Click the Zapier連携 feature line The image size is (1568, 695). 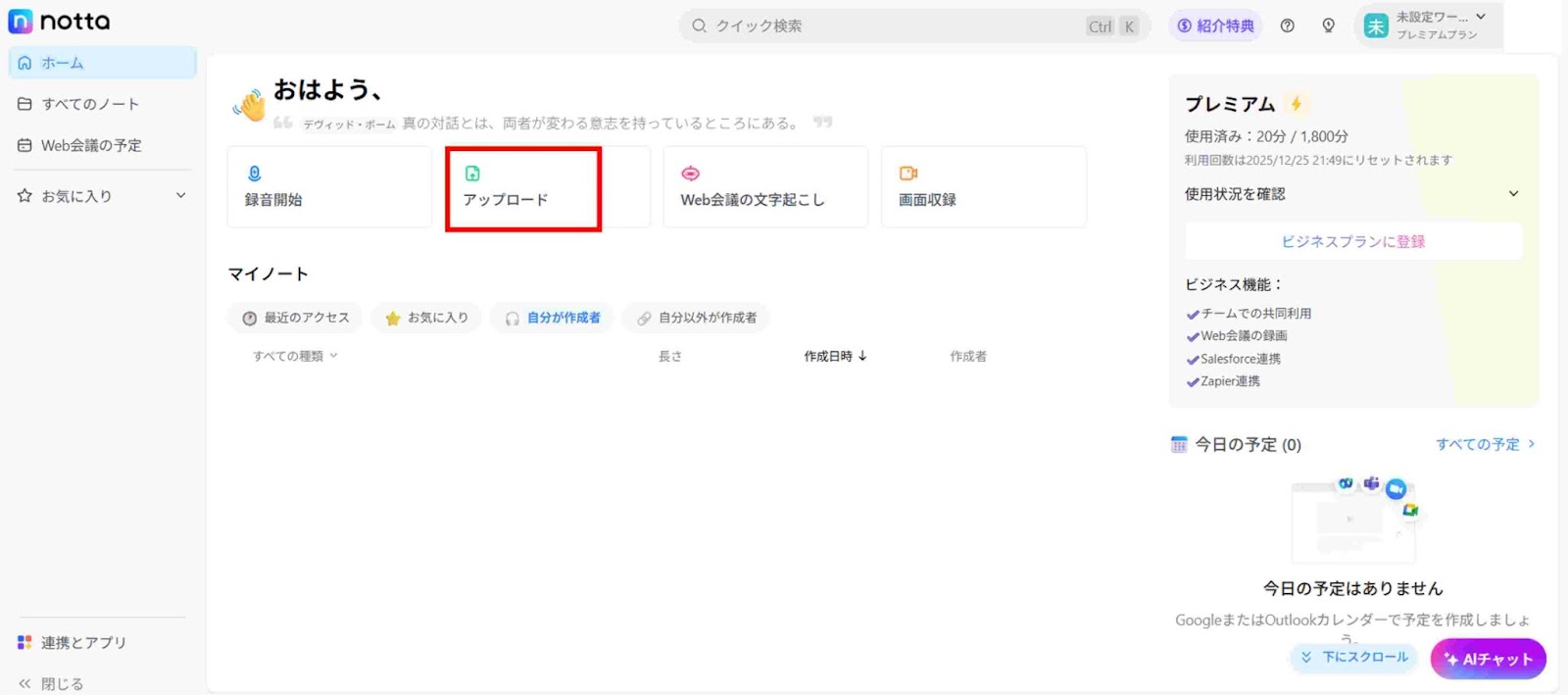(1223, 381)
